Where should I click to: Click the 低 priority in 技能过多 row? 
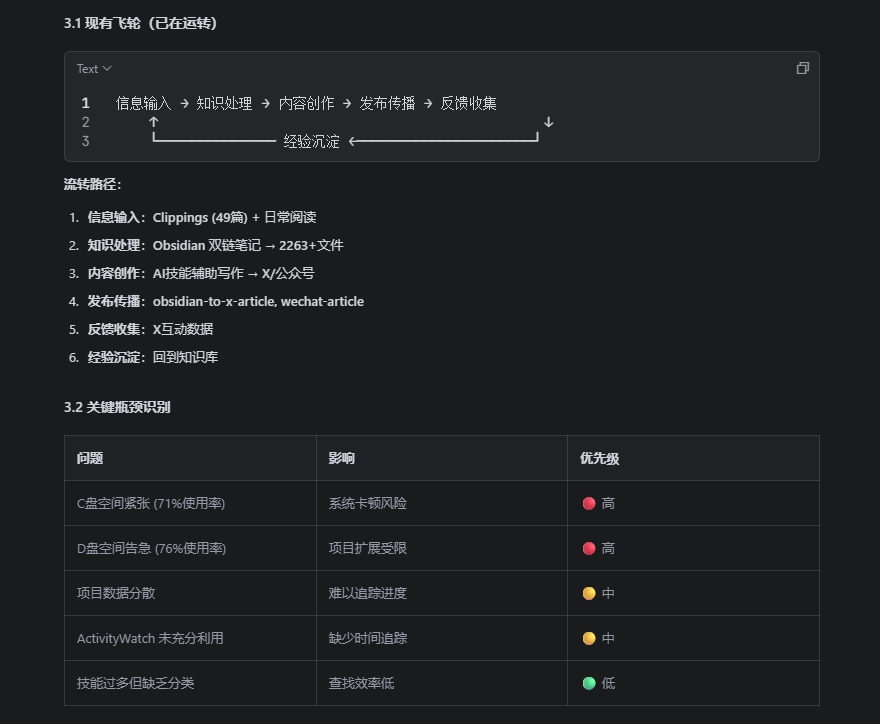(x=599, y=683)
